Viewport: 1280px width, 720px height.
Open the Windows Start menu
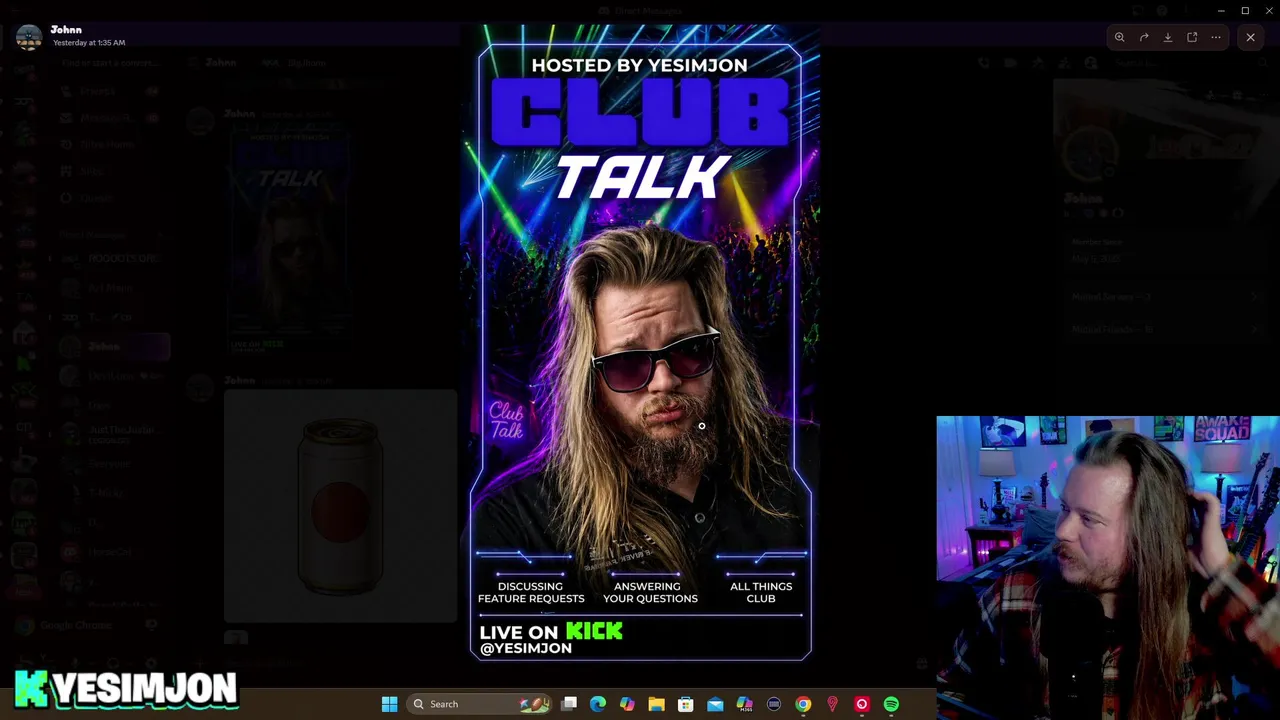tap(389, 704)
